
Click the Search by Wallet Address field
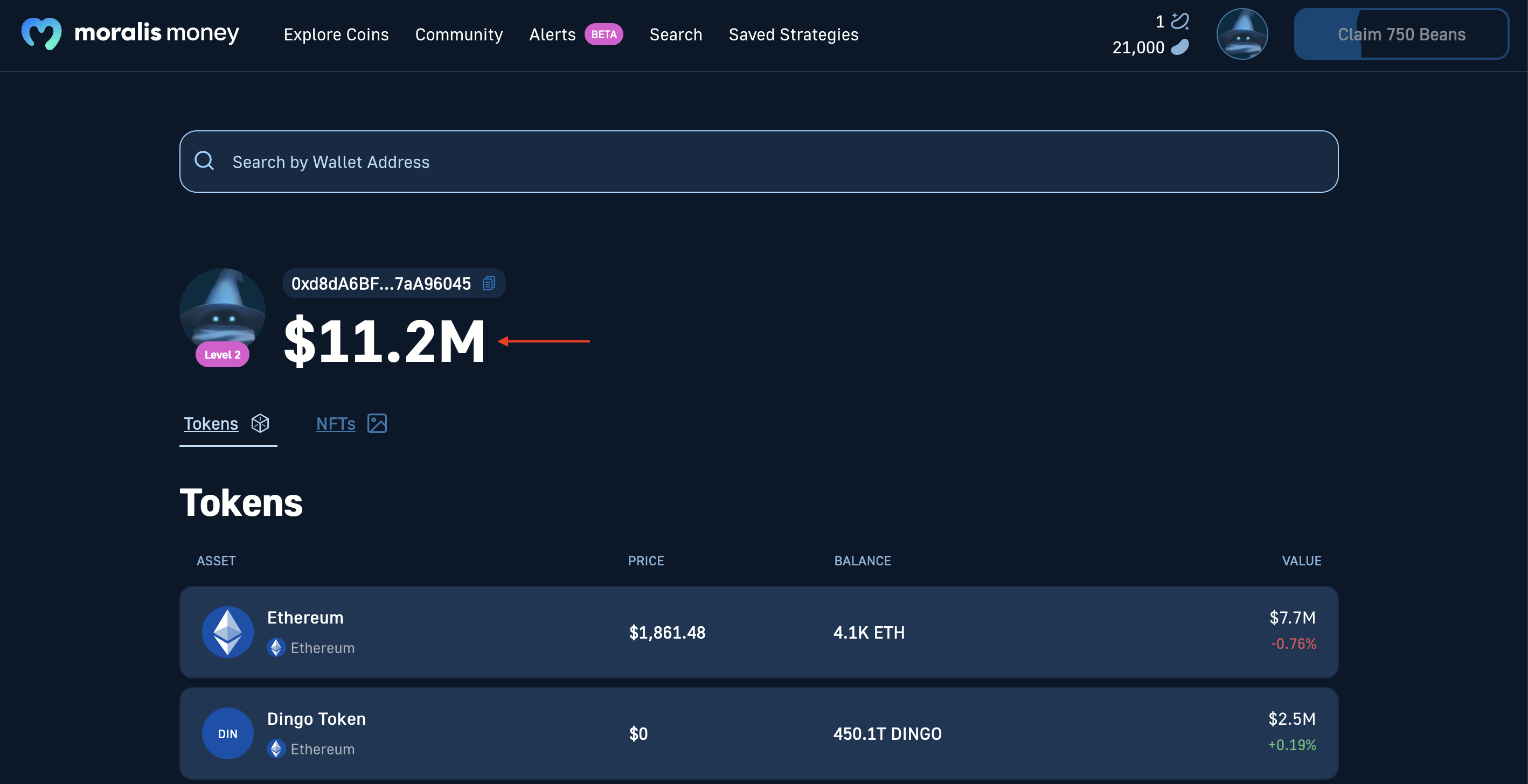(758, 161)
